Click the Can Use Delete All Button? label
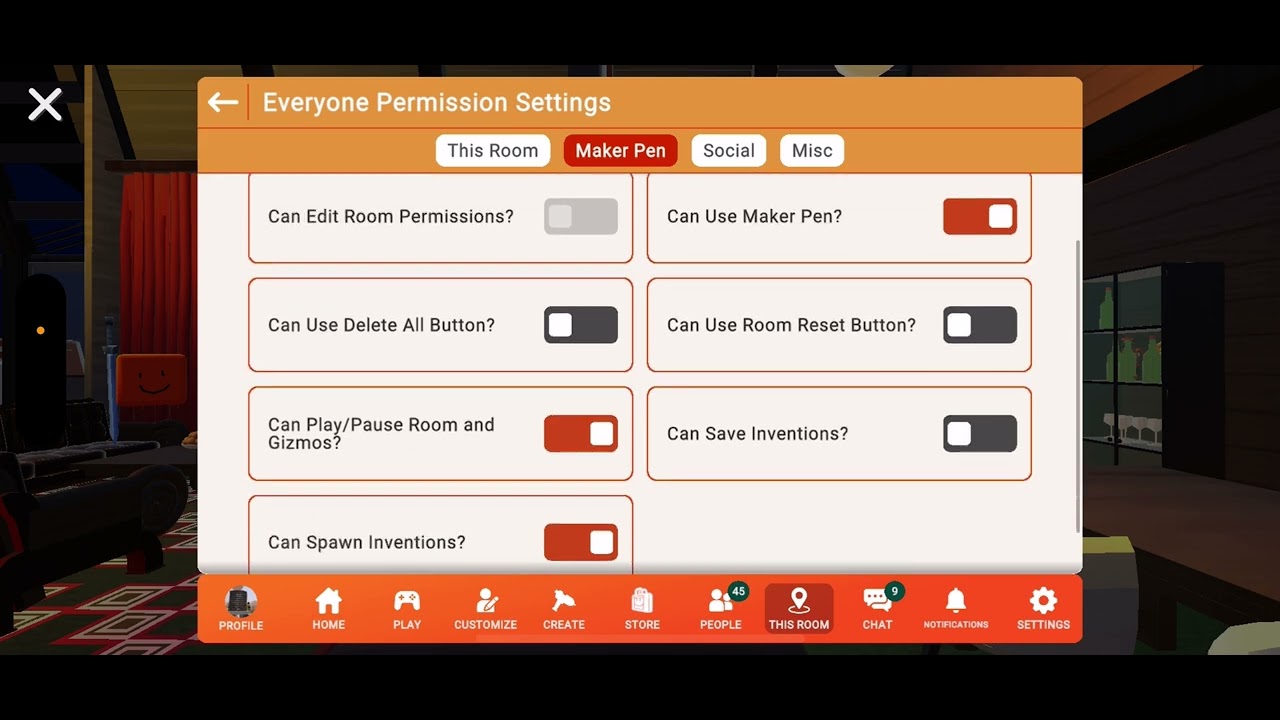The height and width of the screenshot is (720, 1280). point(382,325)
